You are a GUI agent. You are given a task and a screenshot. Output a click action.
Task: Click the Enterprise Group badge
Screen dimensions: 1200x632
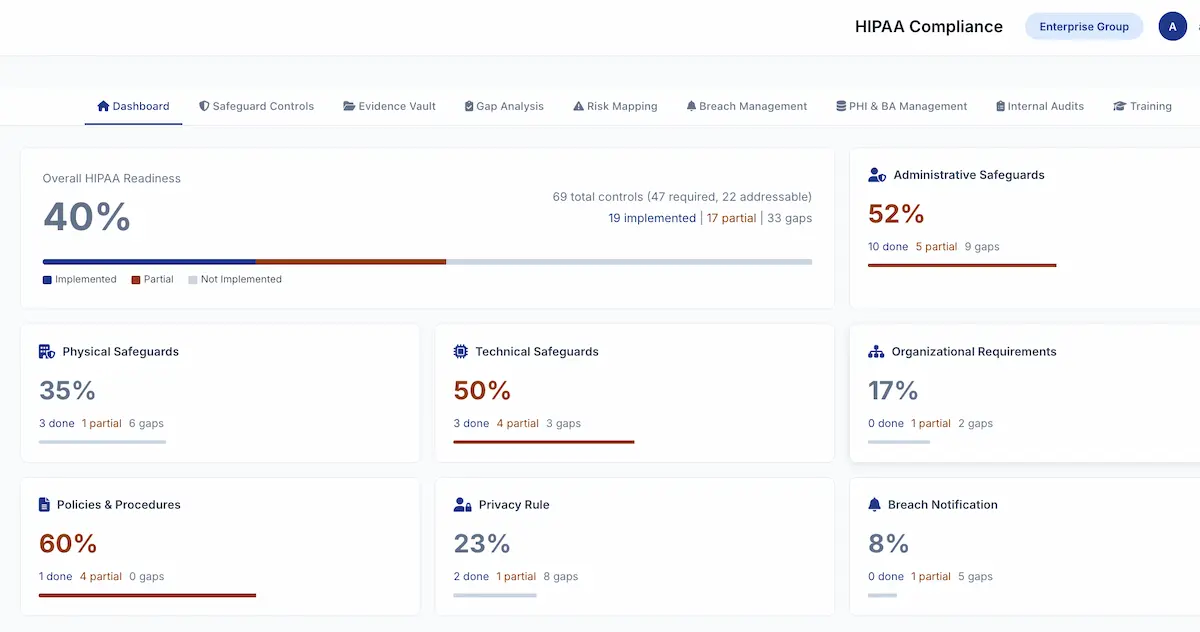pyautogui.click(x=1084, y=26)
